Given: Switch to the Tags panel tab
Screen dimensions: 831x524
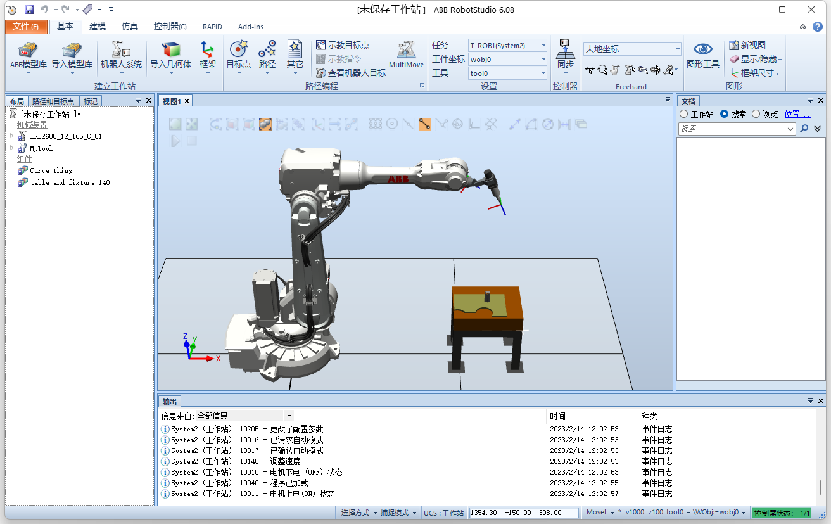Looking at the screenshot, I should pyautogui.click(x=90, y=101).
